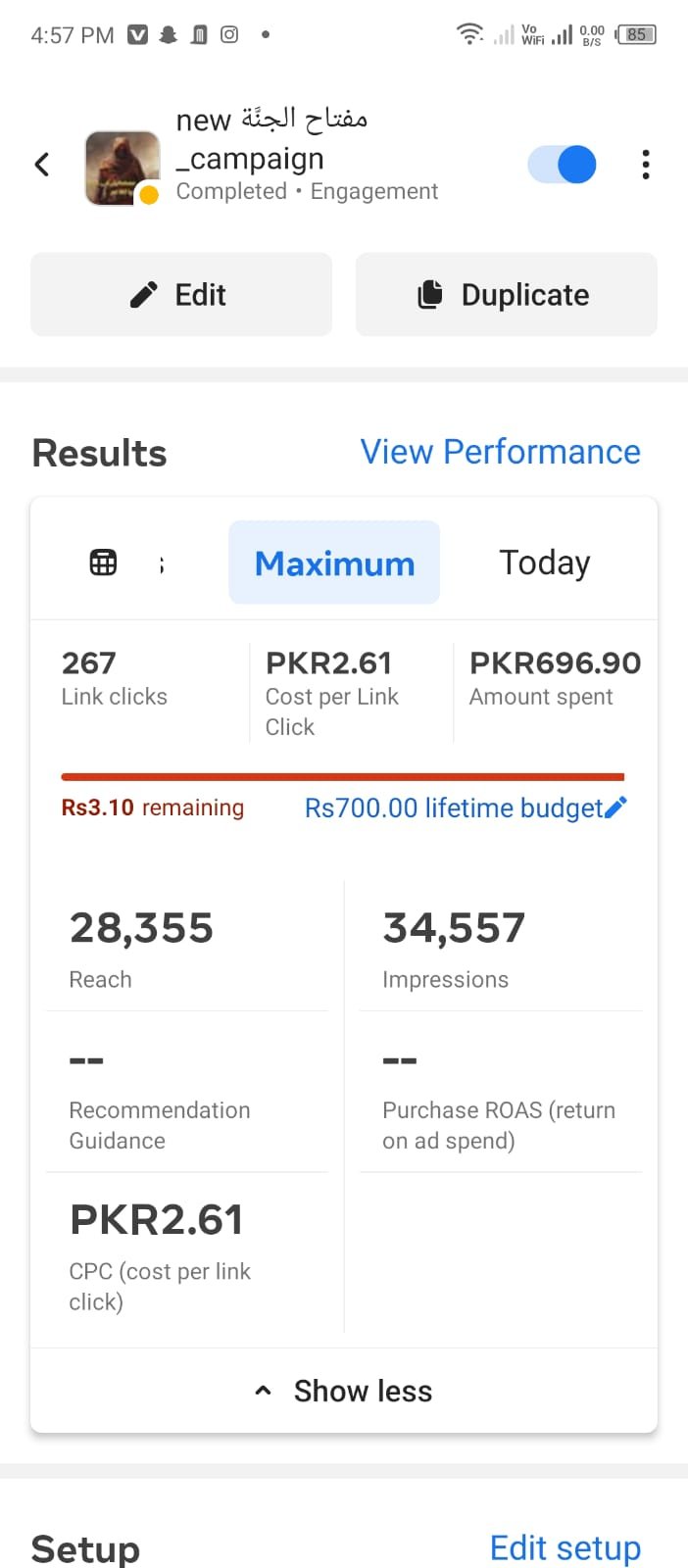Tap the Snapchat ghost status icon
This screenshot has width=688, height=1568.
pyautogui.click(x=169, y=35)
